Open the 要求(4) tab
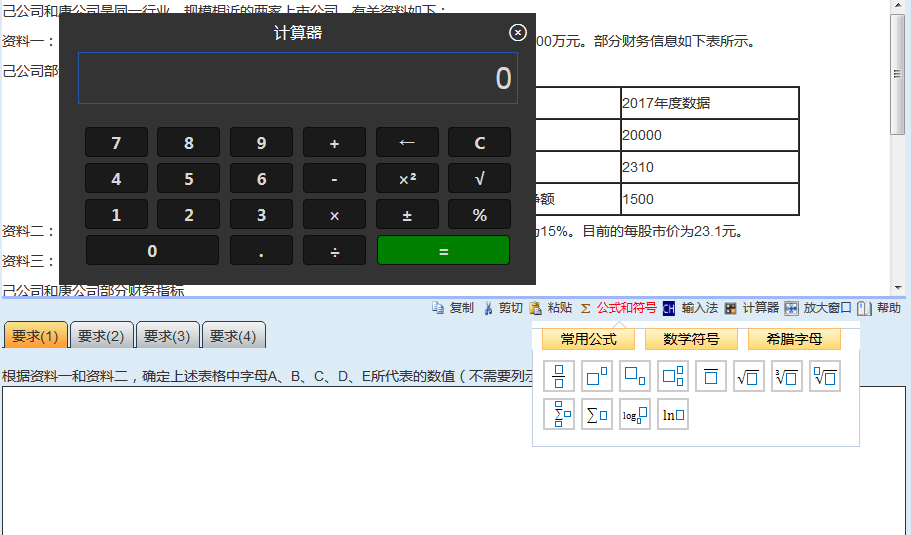 [233, 336]
